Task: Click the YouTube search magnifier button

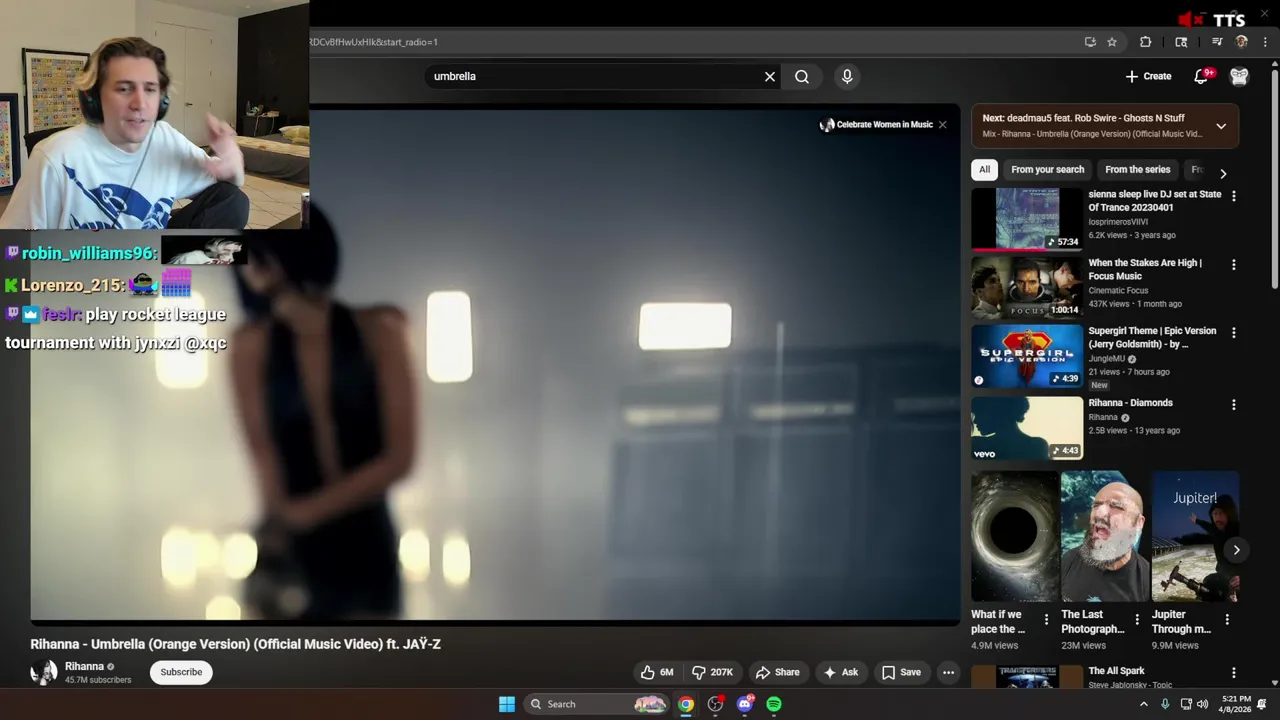Action: point(802,76)
